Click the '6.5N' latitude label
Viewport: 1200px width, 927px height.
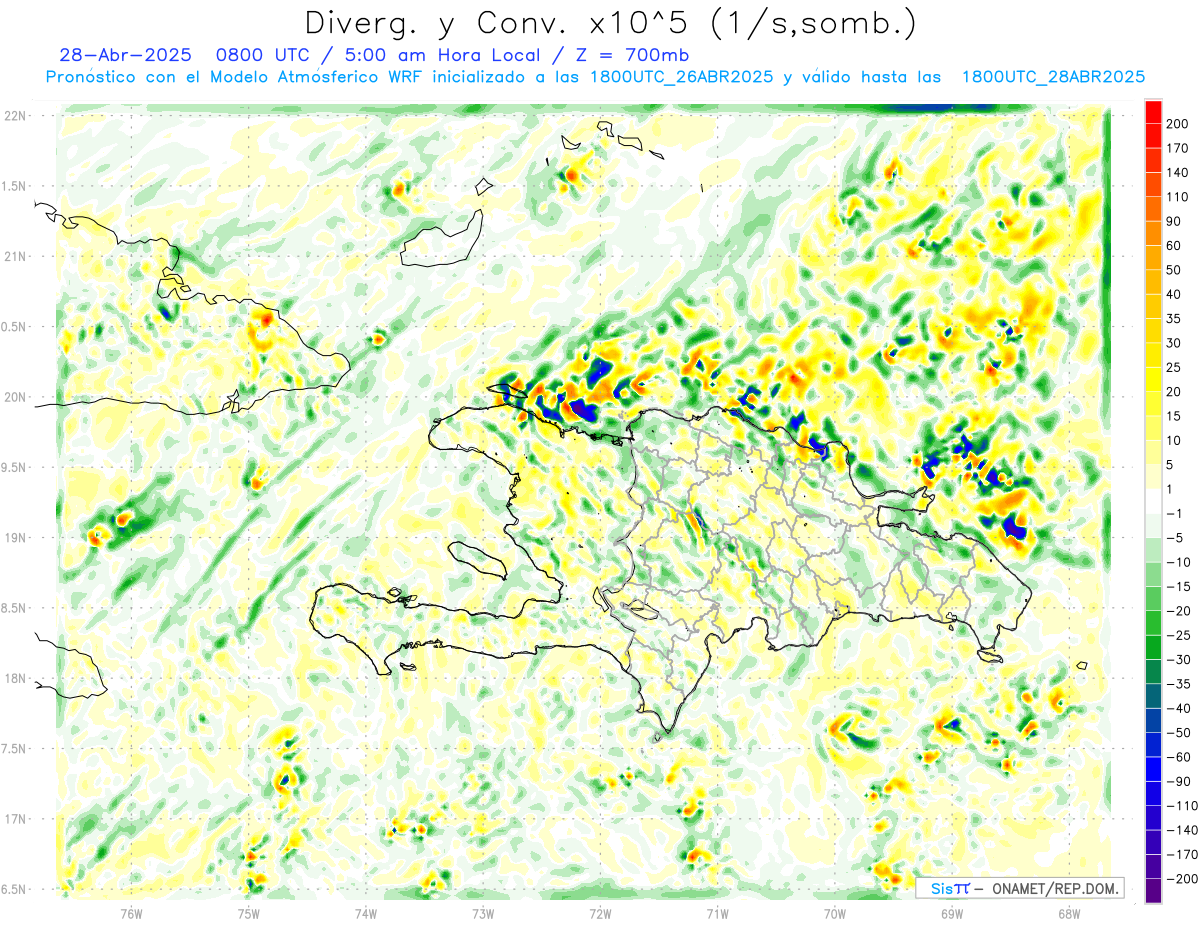pos(14,889)
